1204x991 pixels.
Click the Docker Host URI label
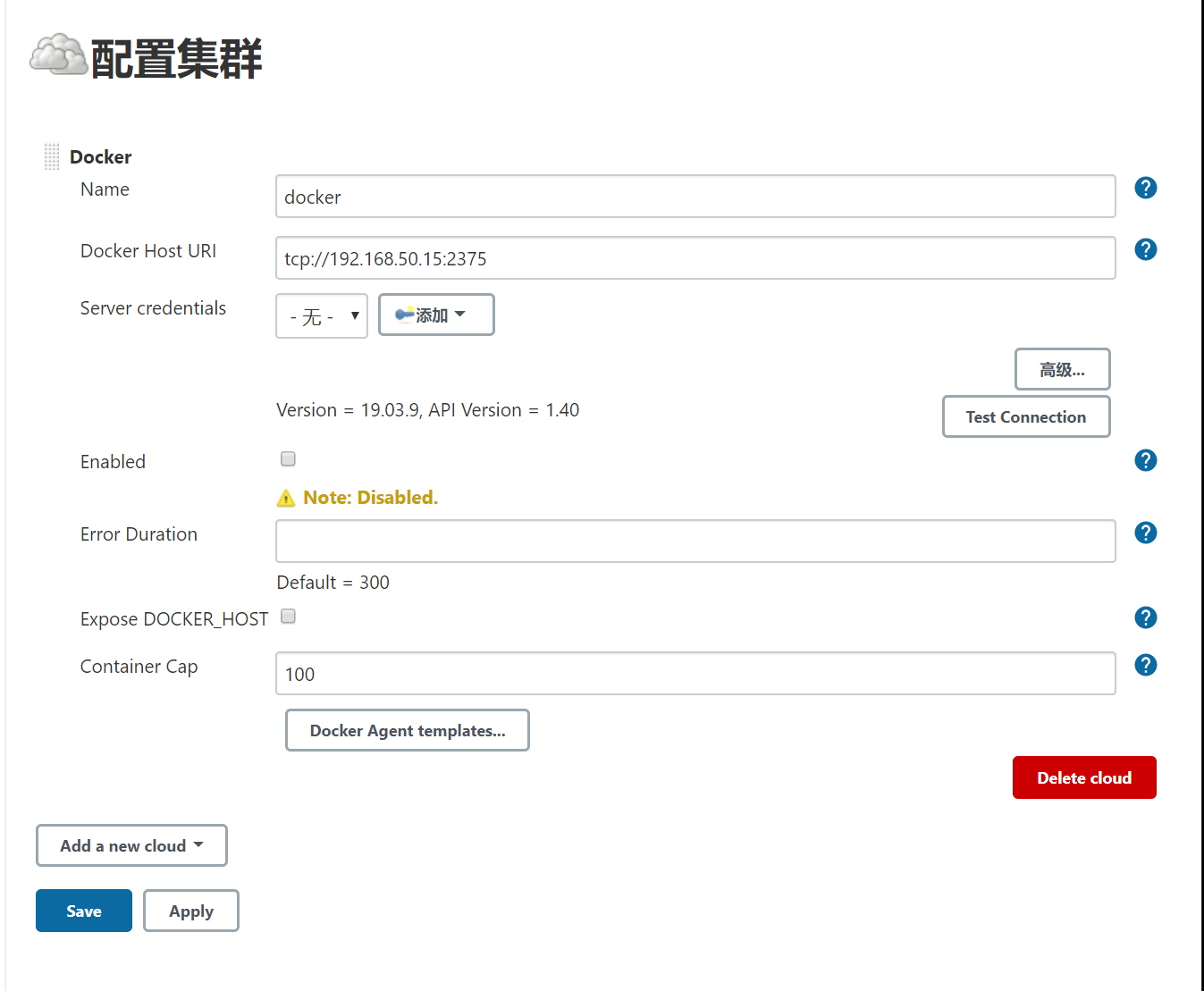(148, 251)
